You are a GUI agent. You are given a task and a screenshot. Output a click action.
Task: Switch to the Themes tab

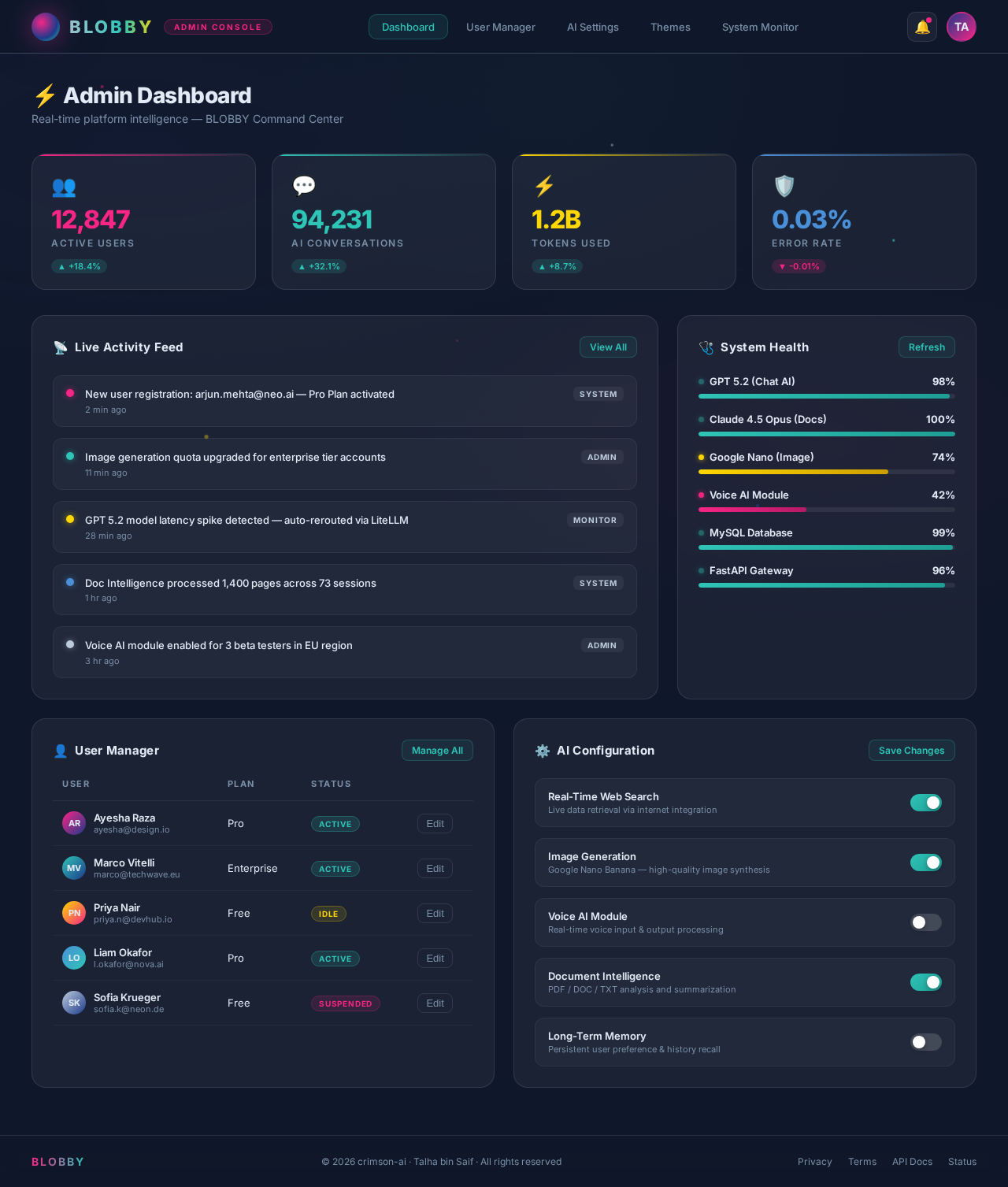point(670,26)
